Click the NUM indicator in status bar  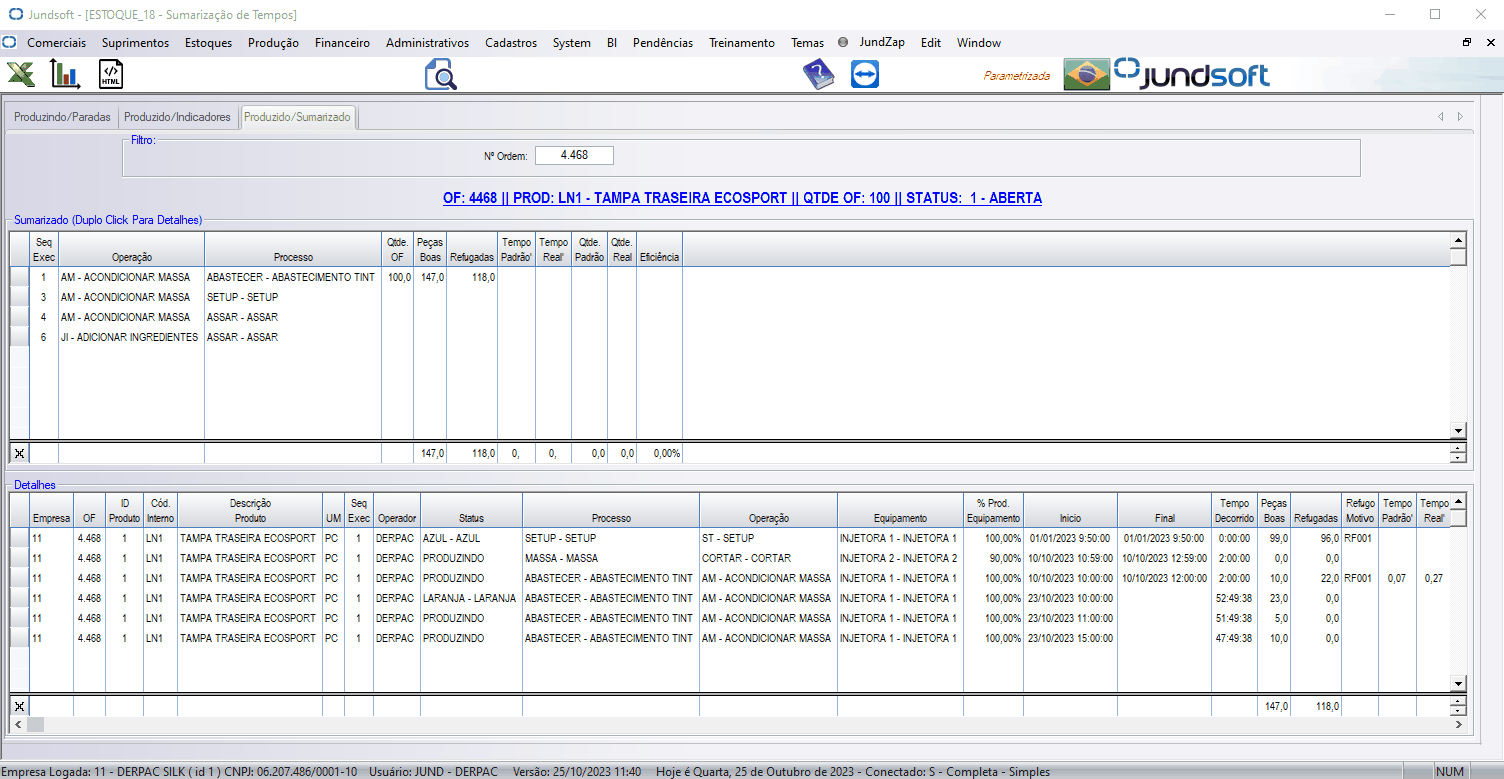click(1449, 772)
